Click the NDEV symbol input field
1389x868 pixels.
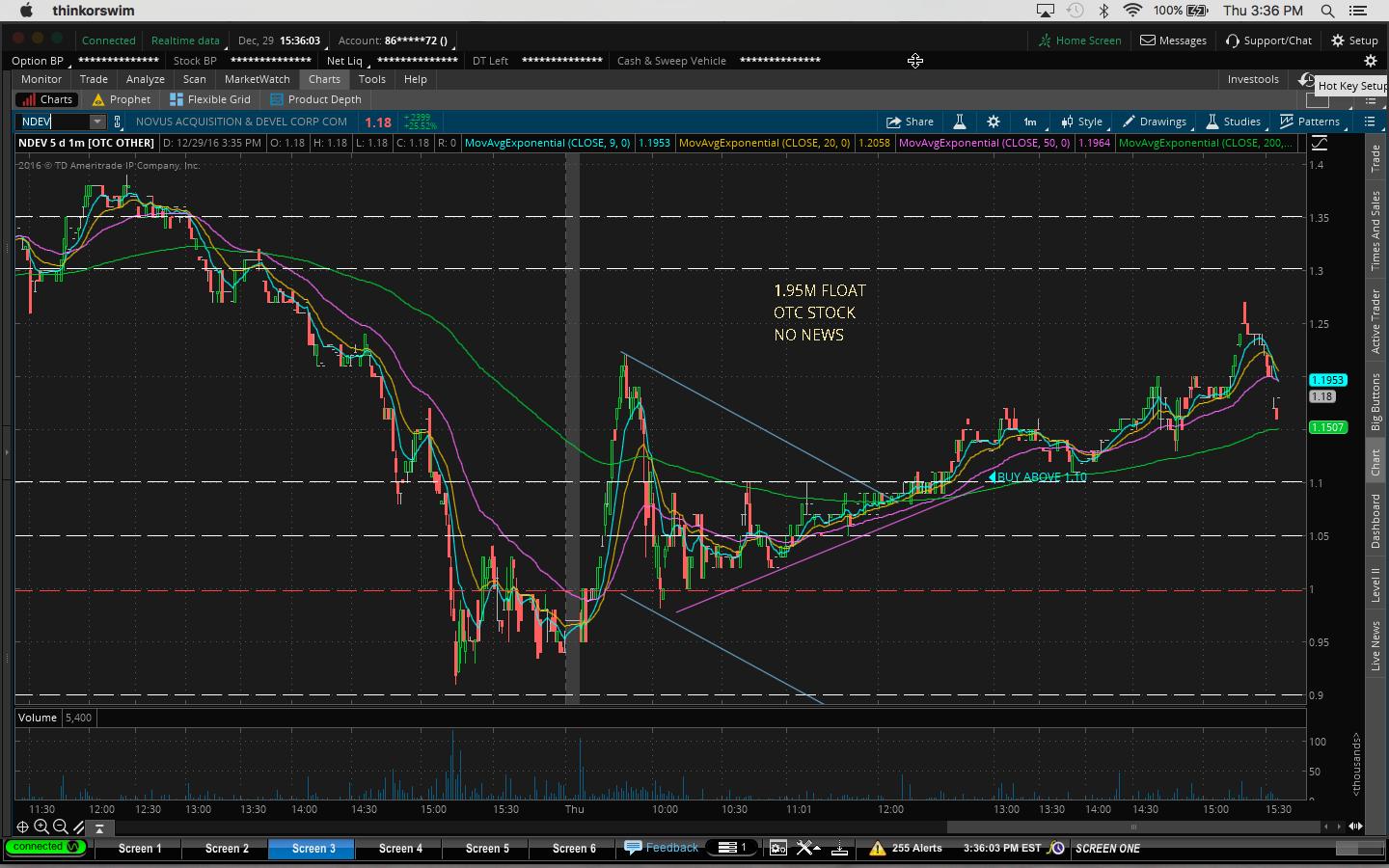click(53, 122)
